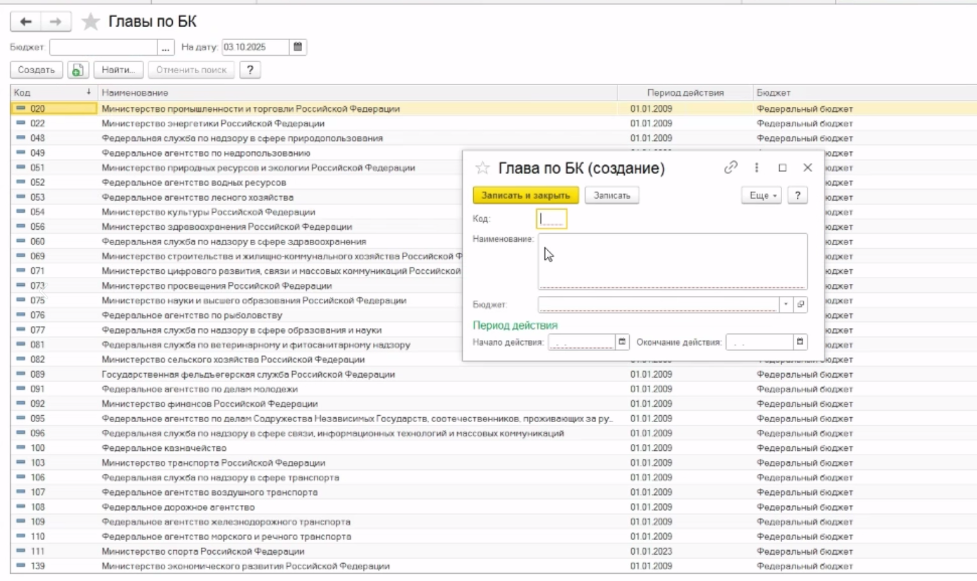The image size is (977, 581).
Task: Click date 01.01.2023 in row 111
Action: (651, 552)
